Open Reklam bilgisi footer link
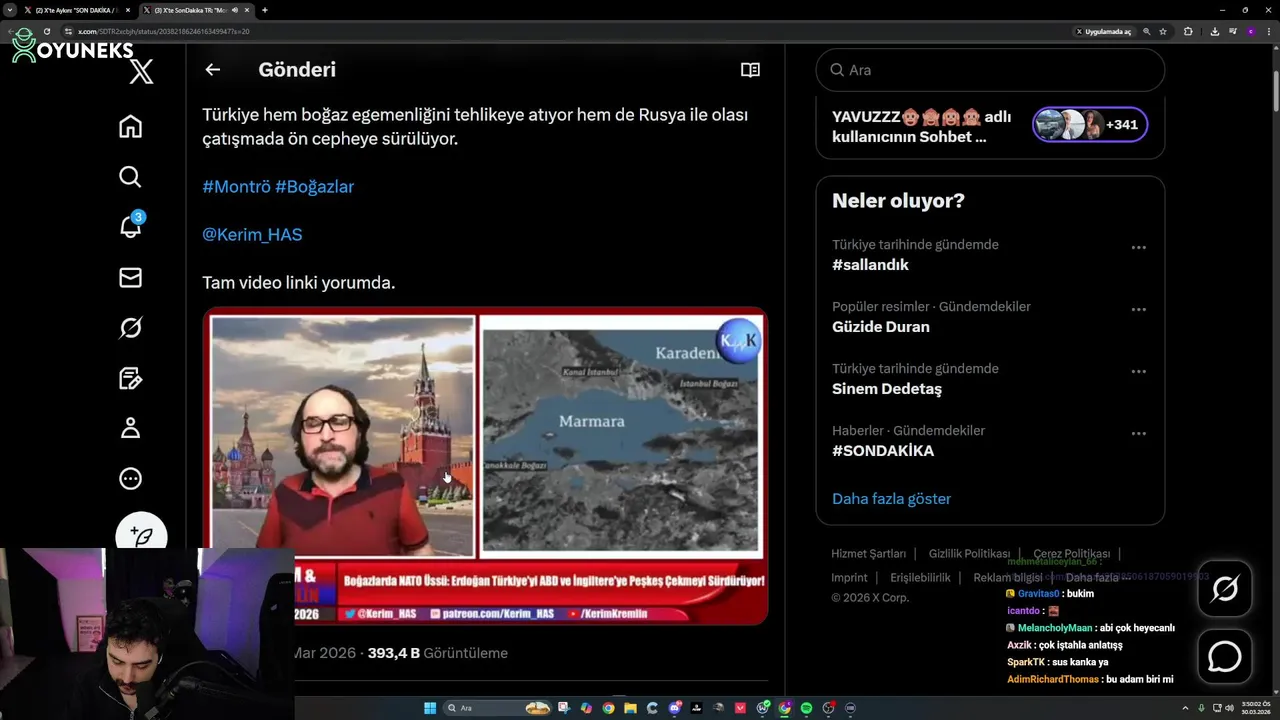 (x=1008, y=577)
